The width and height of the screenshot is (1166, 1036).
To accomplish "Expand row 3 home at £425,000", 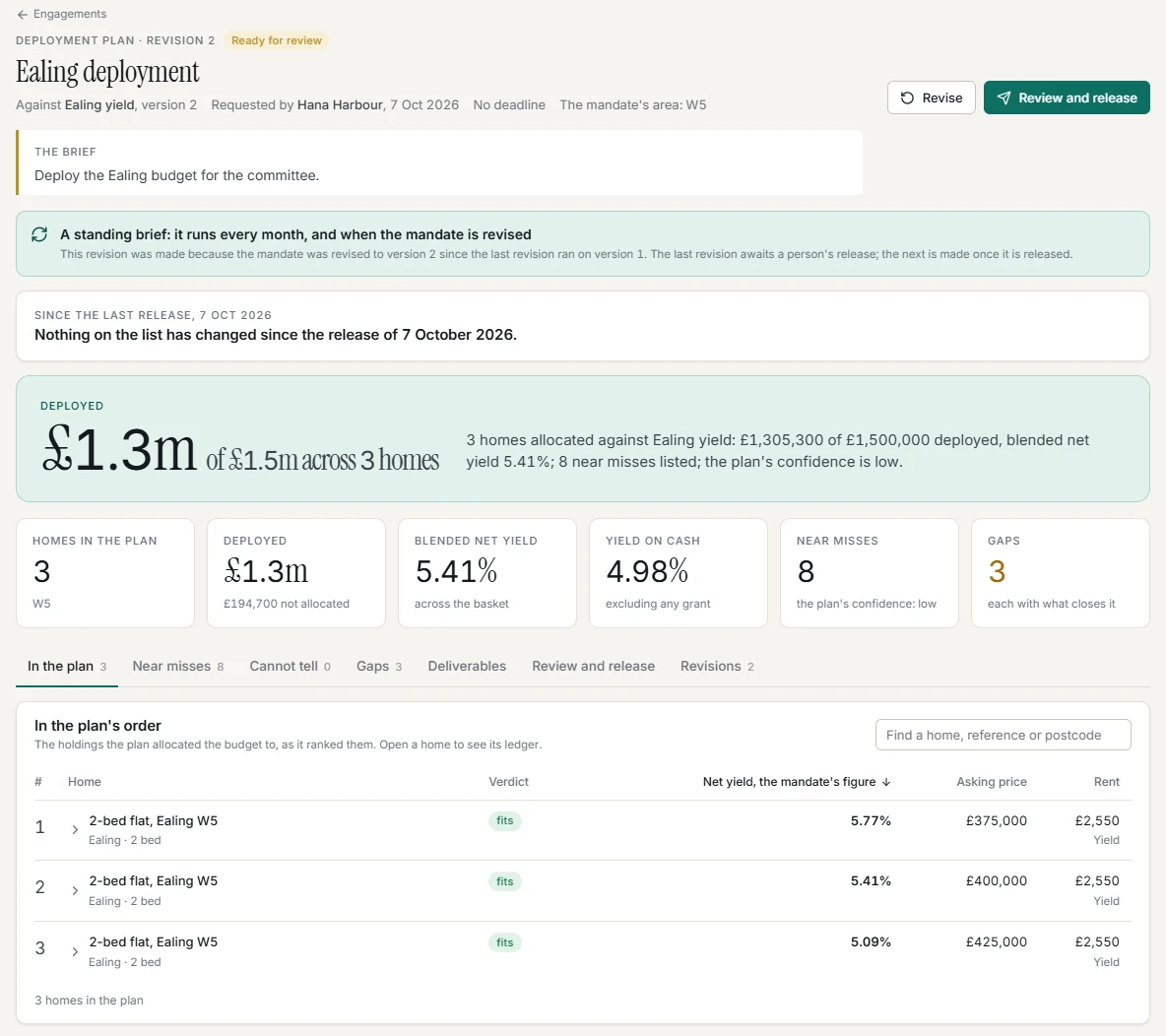I will (x=75, y=951).
